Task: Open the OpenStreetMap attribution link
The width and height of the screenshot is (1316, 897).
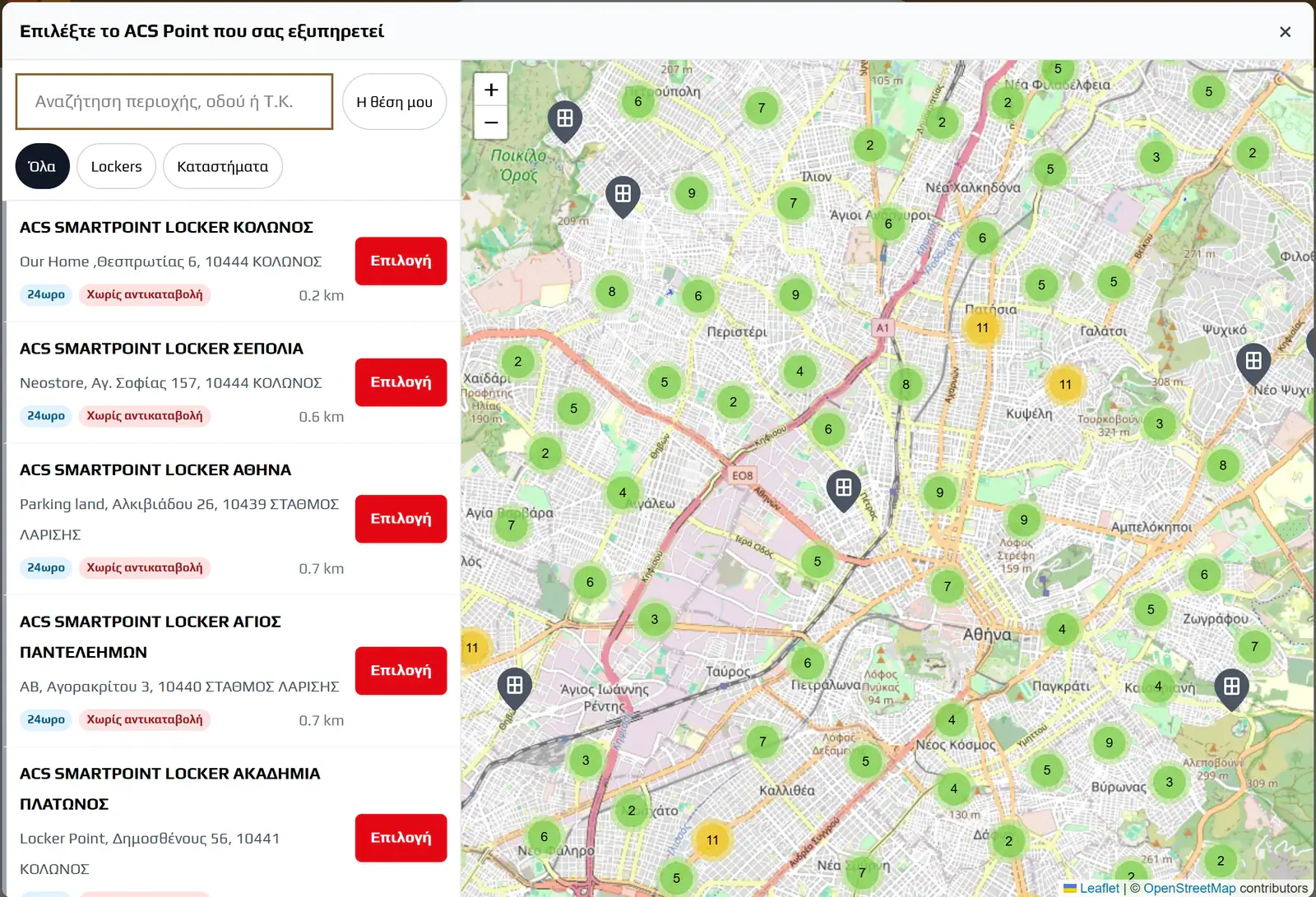Action: pyautogui.click(x=1189, y=888)
